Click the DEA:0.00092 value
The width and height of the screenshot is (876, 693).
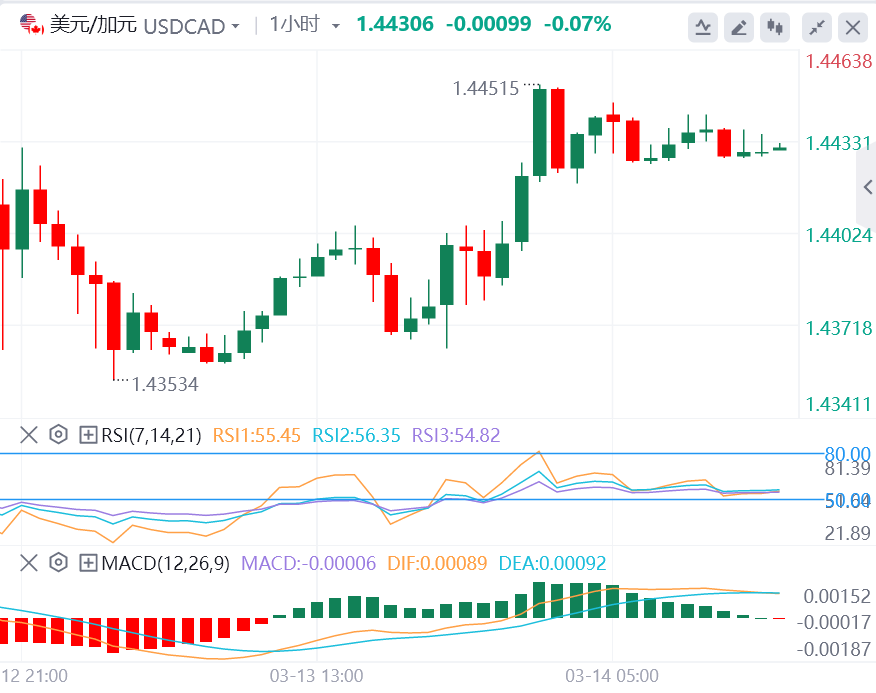pos(552,563)
